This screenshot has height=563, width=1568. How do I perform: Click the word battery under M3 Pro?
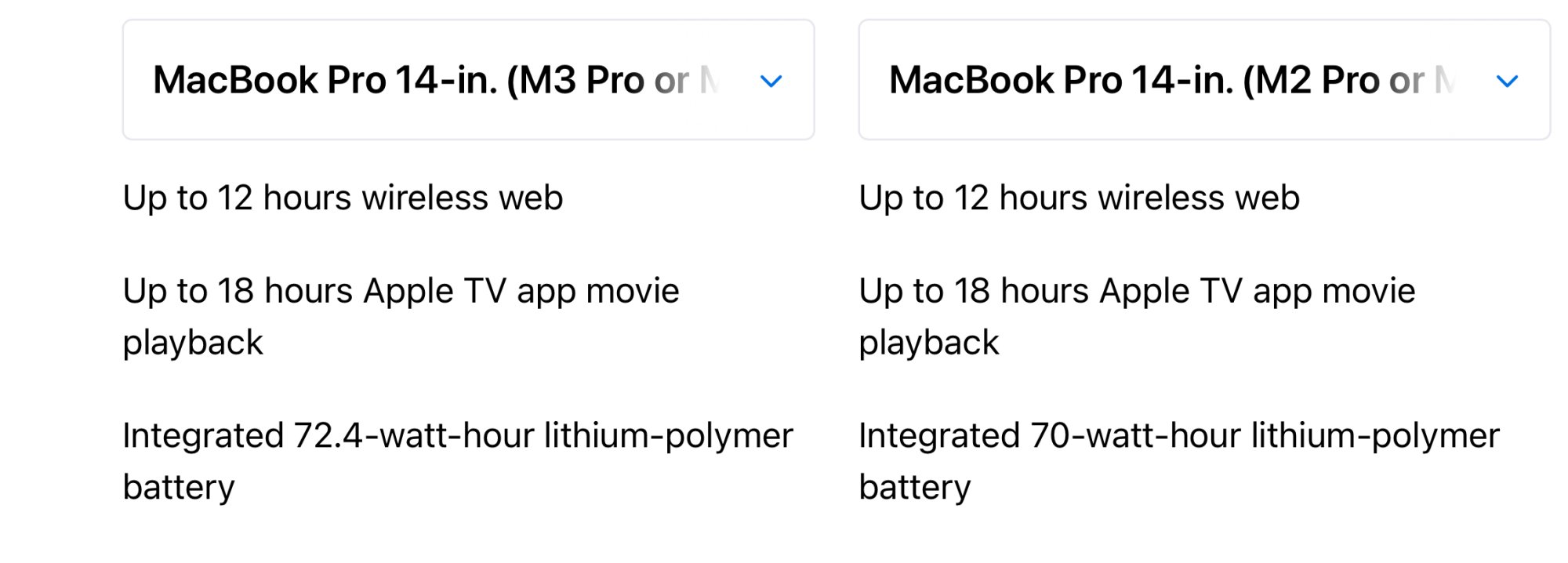click(x=179, y=488)
